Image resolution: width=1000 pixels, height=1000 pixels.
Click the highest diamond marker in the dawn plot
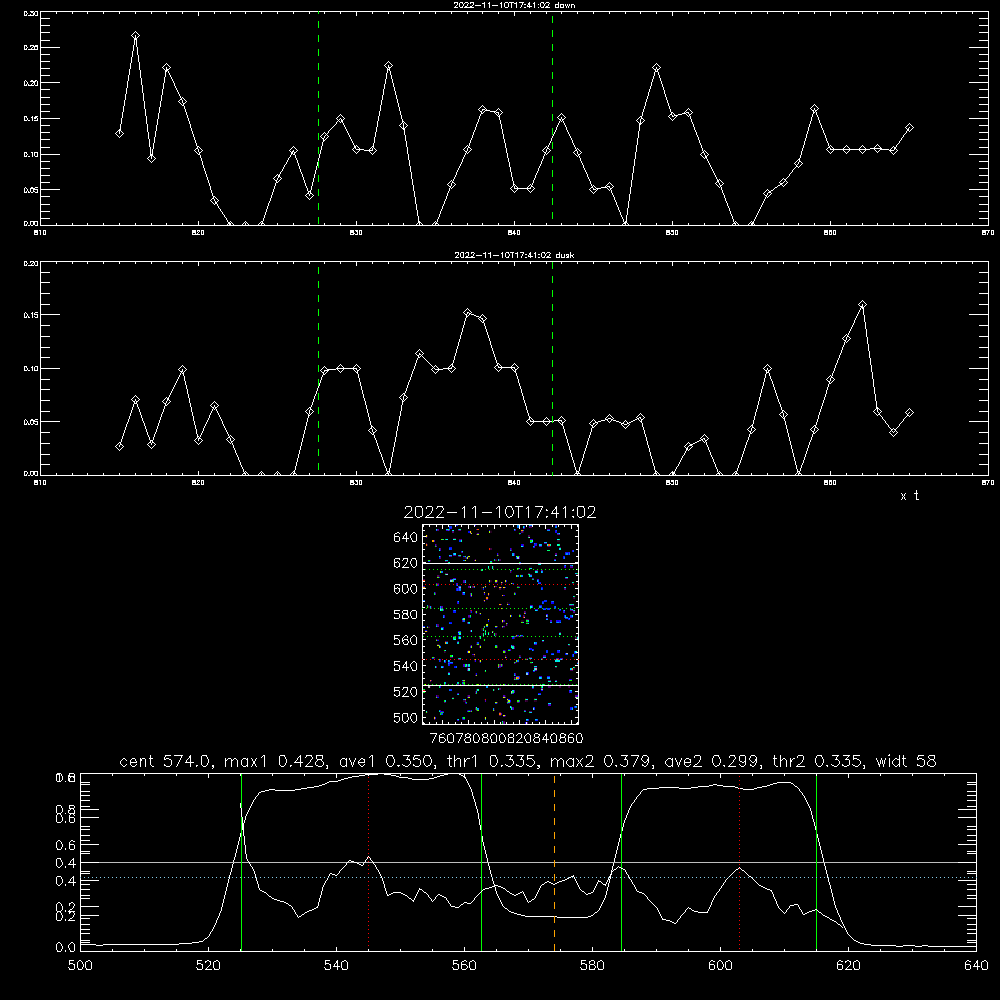click(x=135, y=36)
